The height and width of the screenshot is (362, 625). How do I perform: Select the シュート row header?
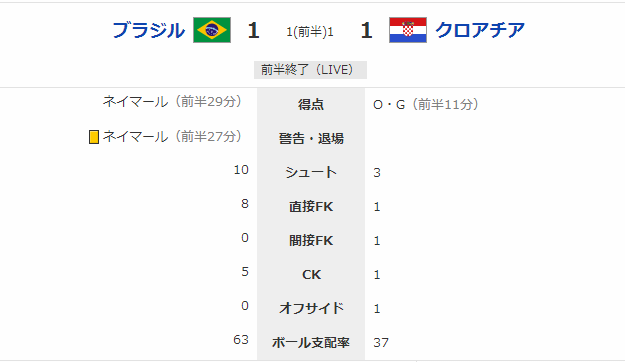click(x=311, y=172)
